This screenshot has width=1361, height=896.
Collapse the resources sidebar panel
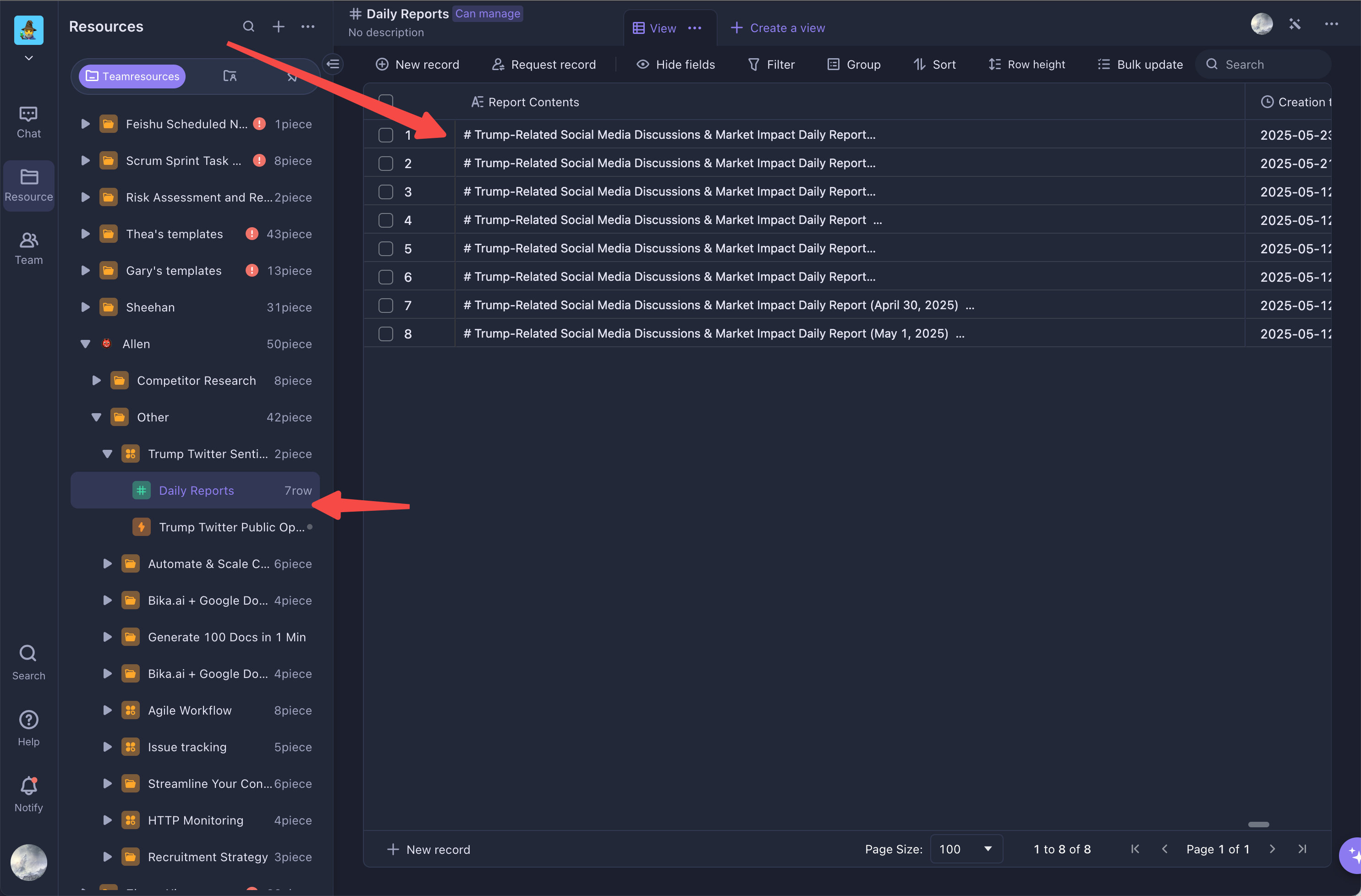pos(334,64)
